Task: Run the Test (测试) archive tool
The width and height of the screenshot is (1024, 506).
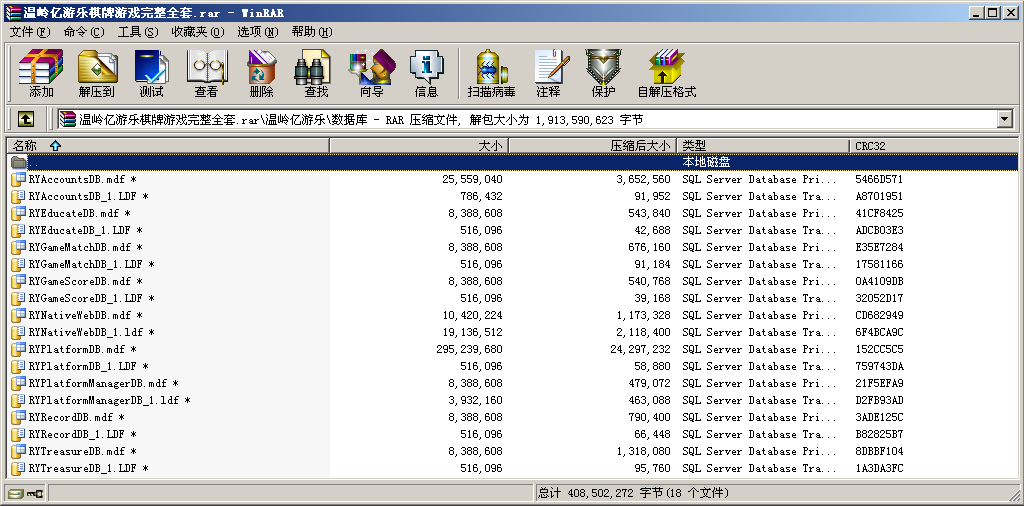Action: point(151,74)
